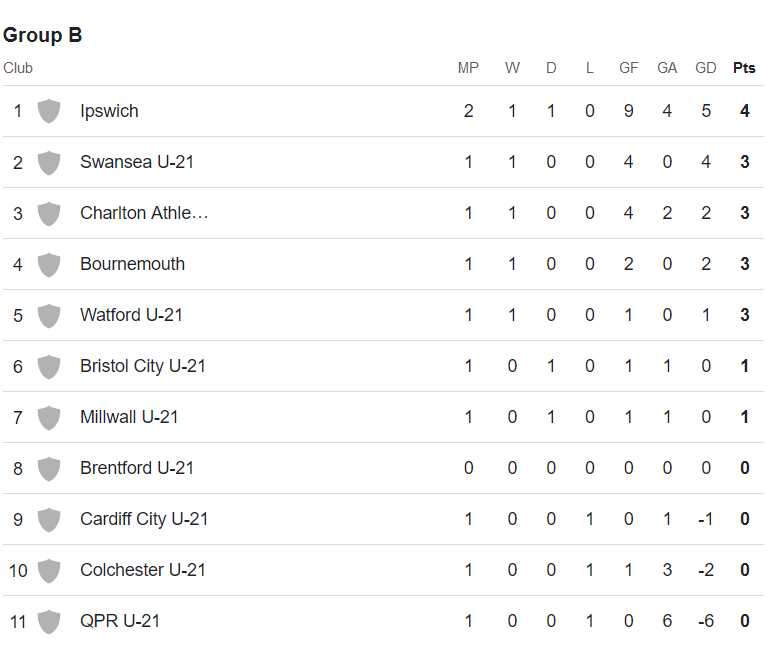Open the Ipswich team link
767x660 pixels.
pyautogui.click(x=109, y=111)
